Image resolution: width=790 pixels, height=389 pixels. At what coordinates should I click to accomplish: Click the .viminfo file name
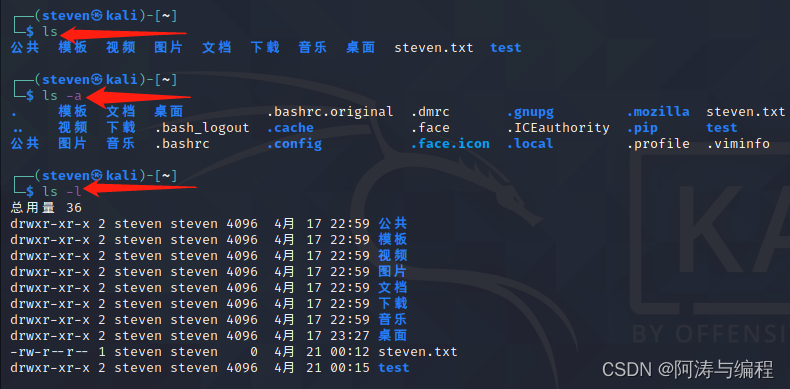(738, 144)
